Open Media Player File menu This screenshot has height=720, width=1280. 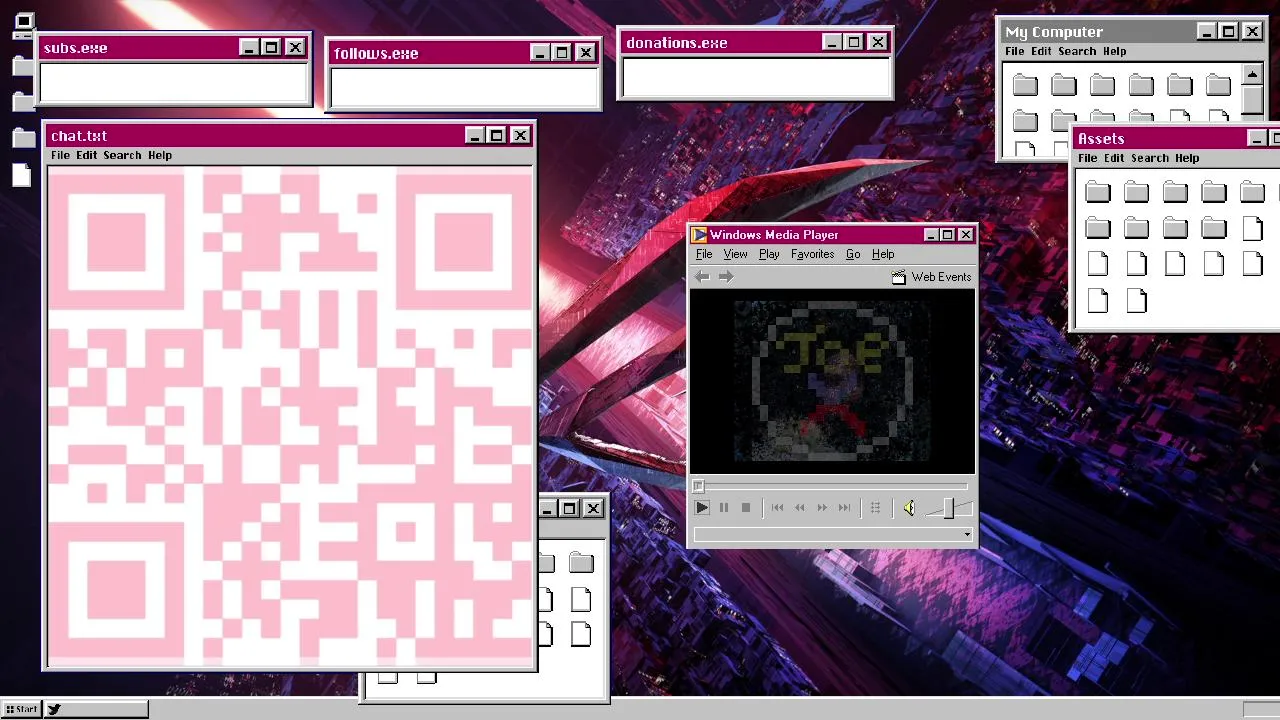click(x=704, y=254)
